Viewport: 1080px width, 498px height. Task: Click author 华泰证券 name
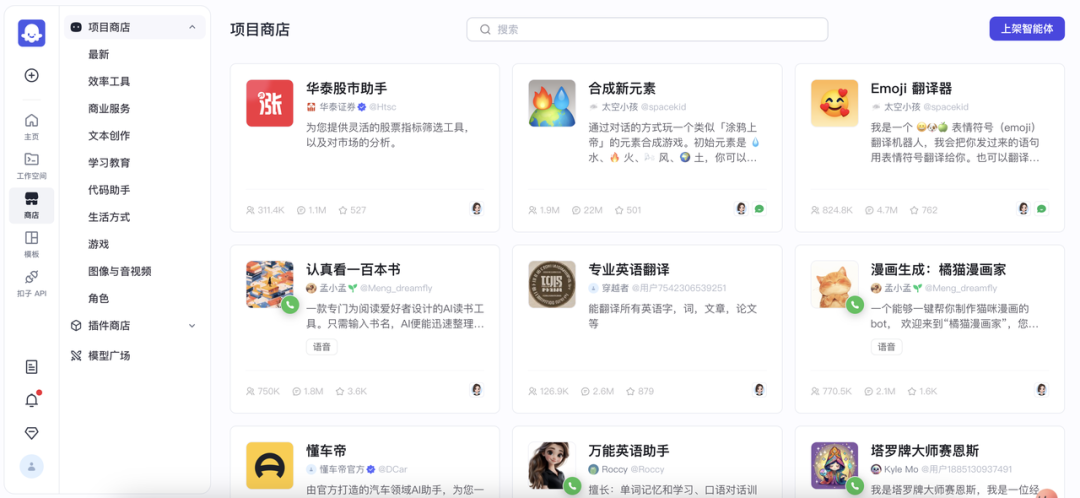click(338, 107)
